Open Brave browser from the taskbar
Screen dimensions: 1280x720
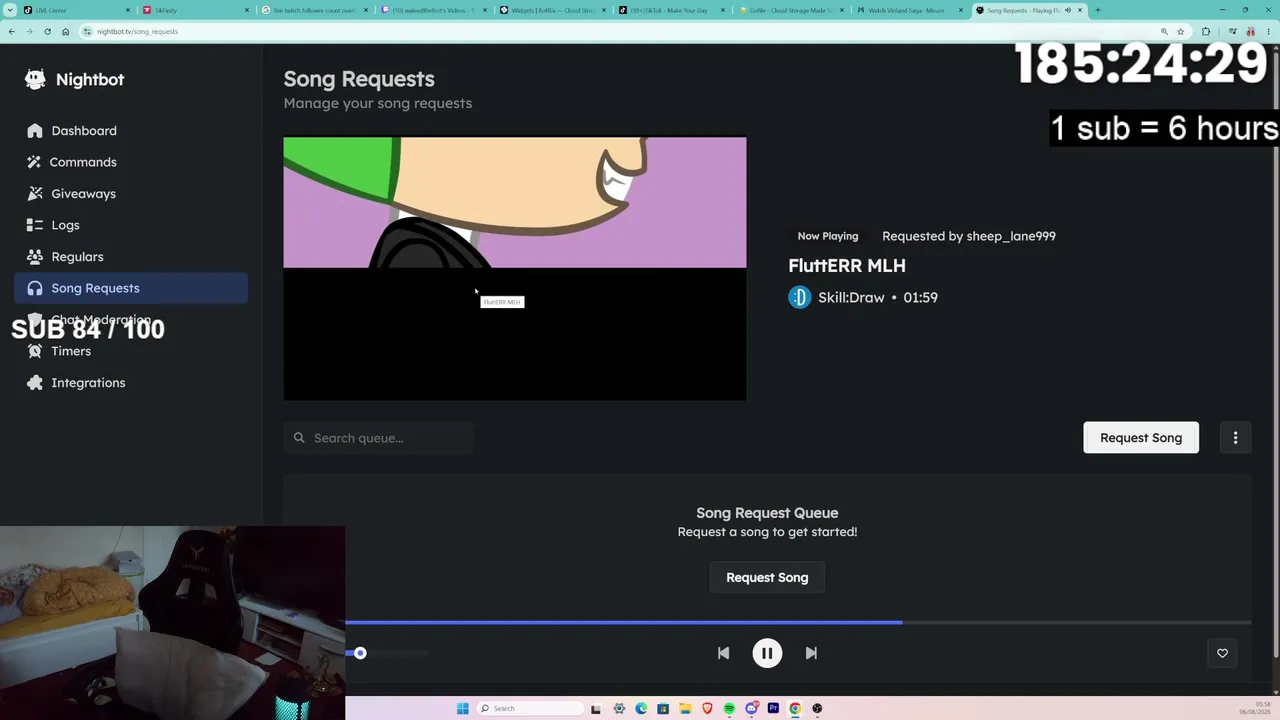pyautogui.click(x=707, y=708)
